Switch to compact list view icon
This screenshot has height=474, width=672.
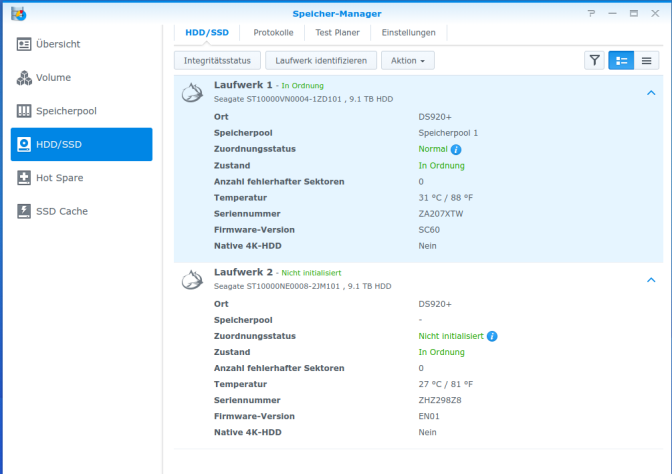646,60
